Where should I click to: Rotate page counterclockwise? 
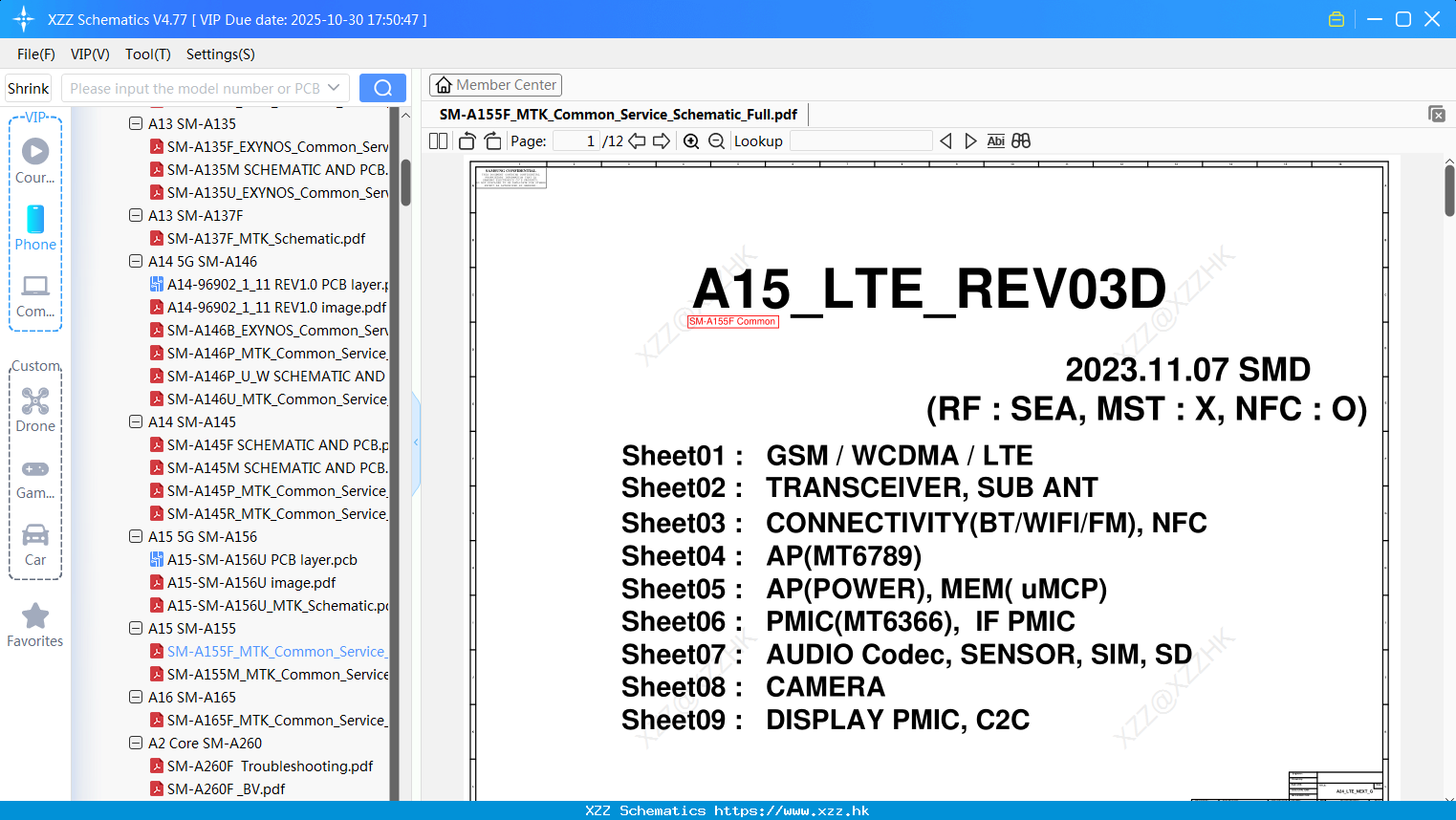(467, 141)
